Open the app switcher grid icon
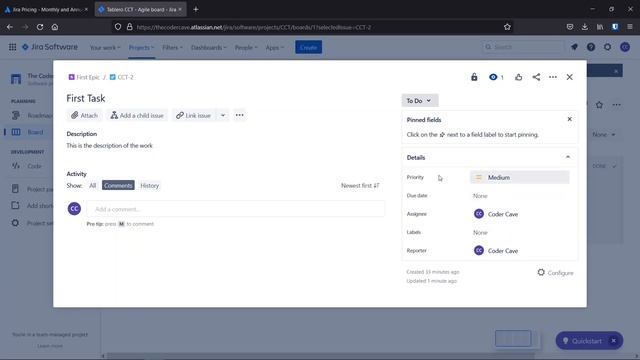The height and width of the screenshot is (360, 640). (12, 47)
